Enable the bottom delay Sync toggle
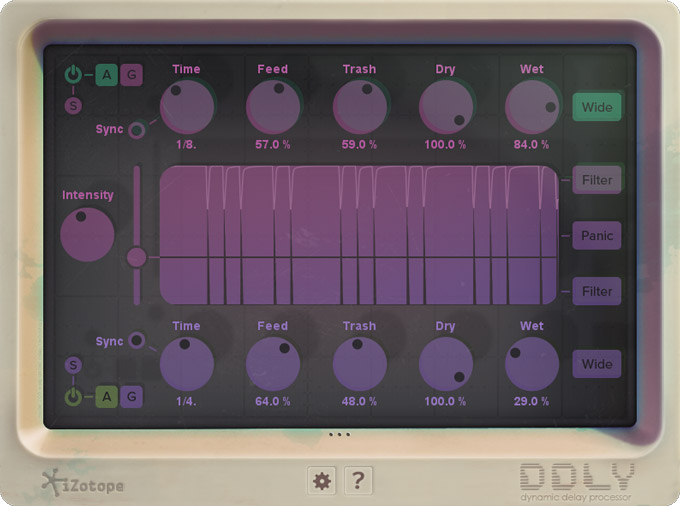680x506 pixels. [x=137, y=340]
